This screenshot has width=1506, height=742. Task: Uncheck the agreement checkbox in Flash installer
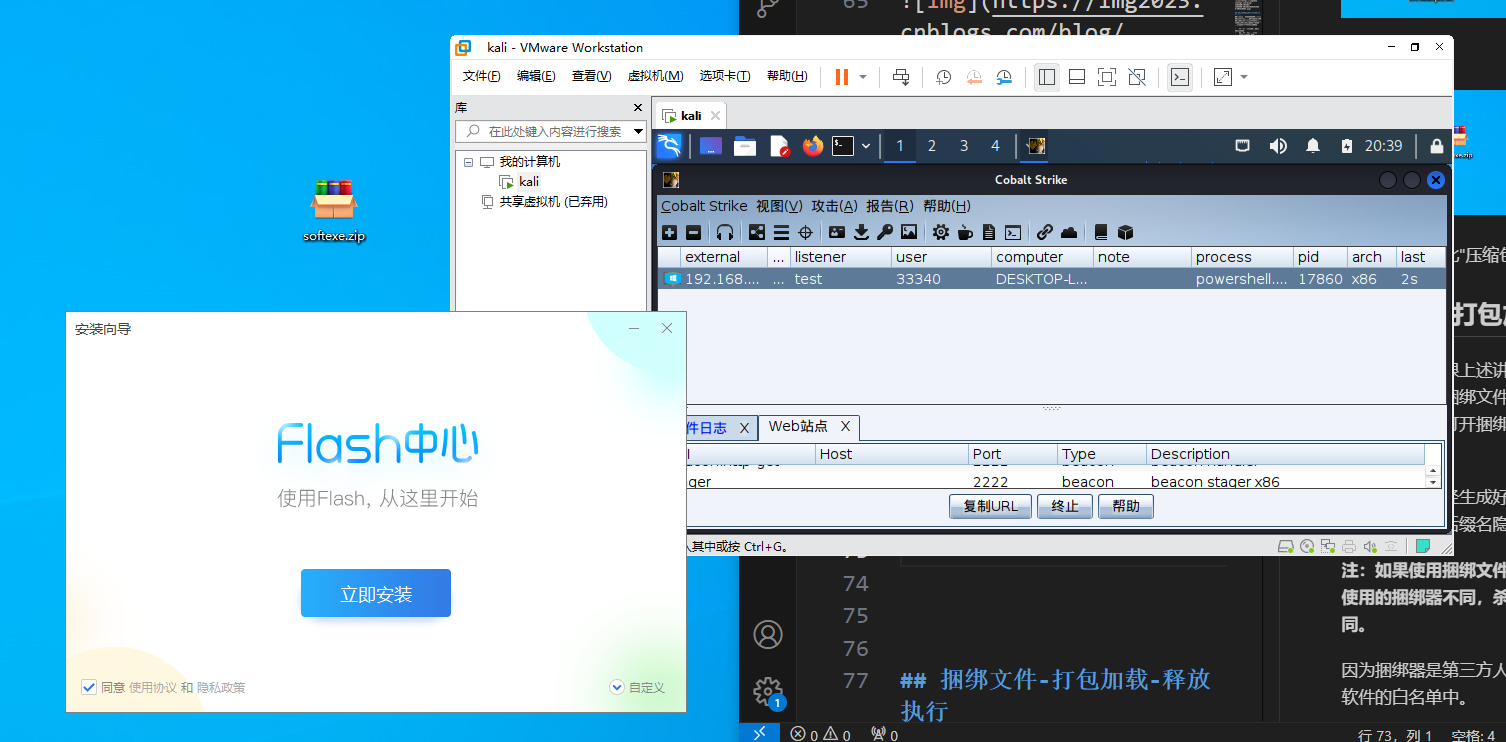[88, 687]
